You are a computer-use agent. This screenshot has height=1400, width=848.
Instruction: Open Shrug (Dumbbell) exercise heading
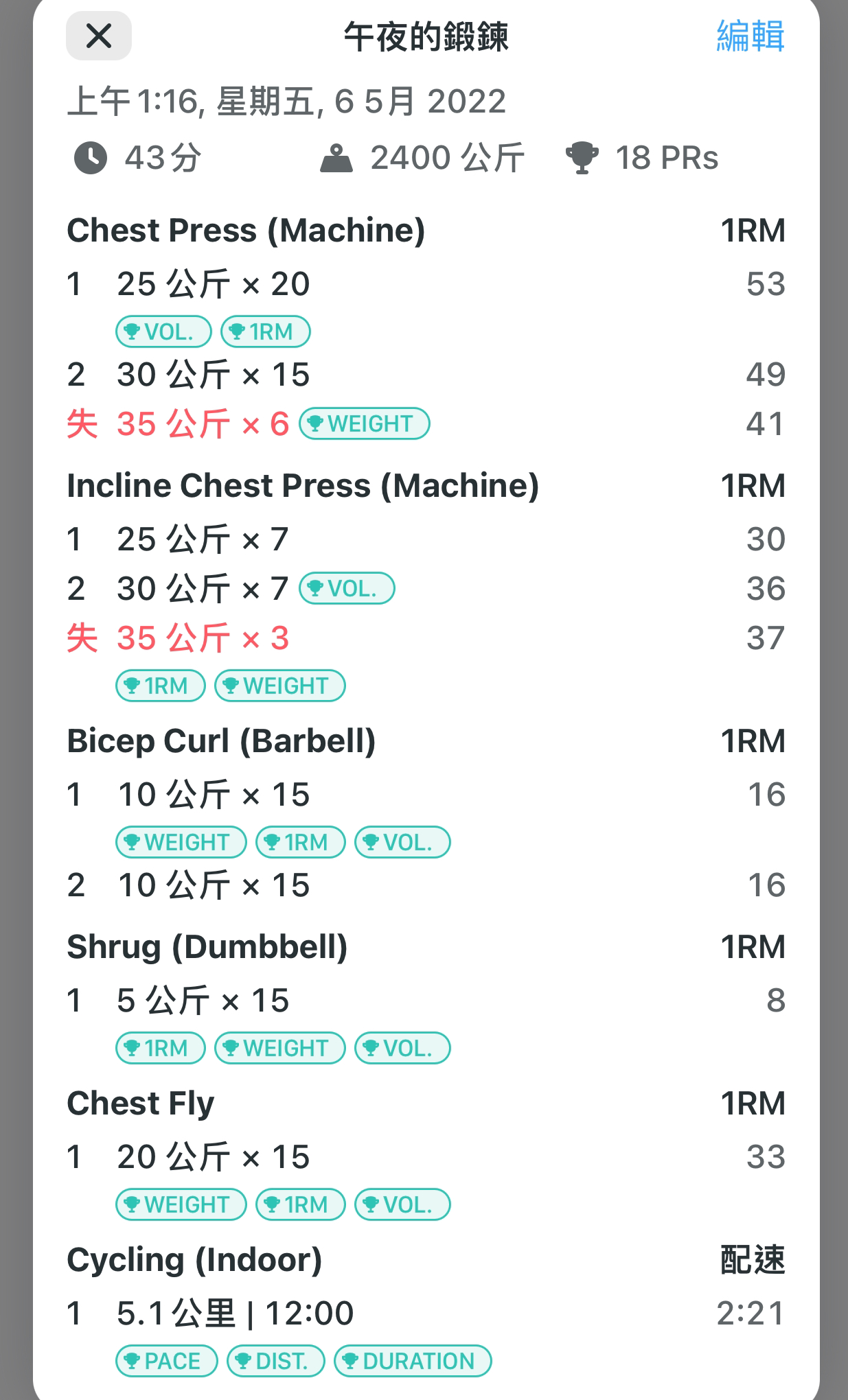pyautogui.click(x=207, y=946)
